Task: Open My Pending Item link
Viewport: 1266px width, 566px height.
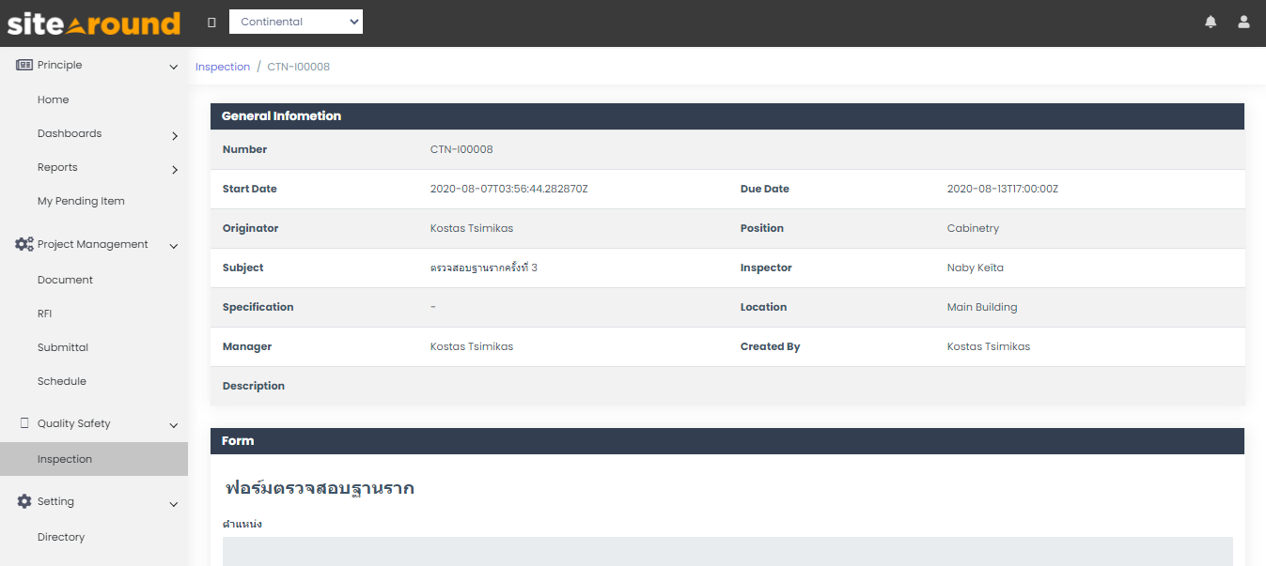Action: (x=81, y=201)
